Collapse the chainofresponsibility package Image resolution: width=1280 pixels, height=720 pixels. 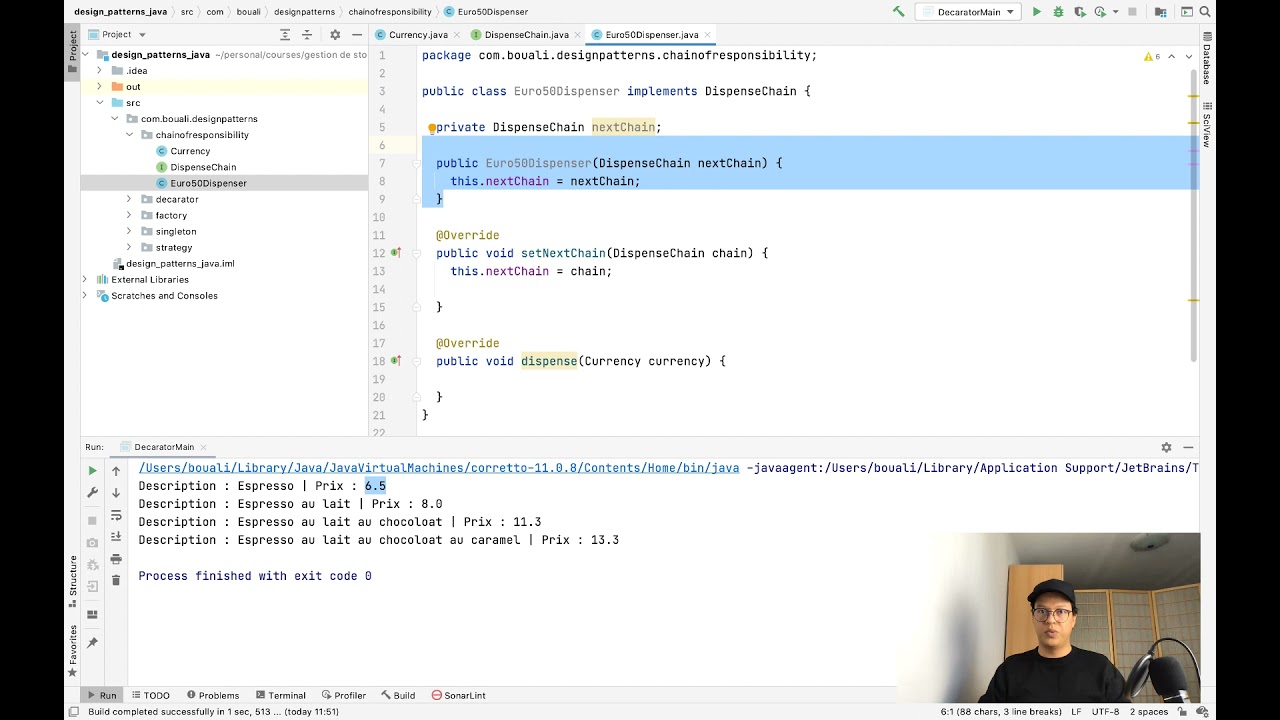(129, 135)
